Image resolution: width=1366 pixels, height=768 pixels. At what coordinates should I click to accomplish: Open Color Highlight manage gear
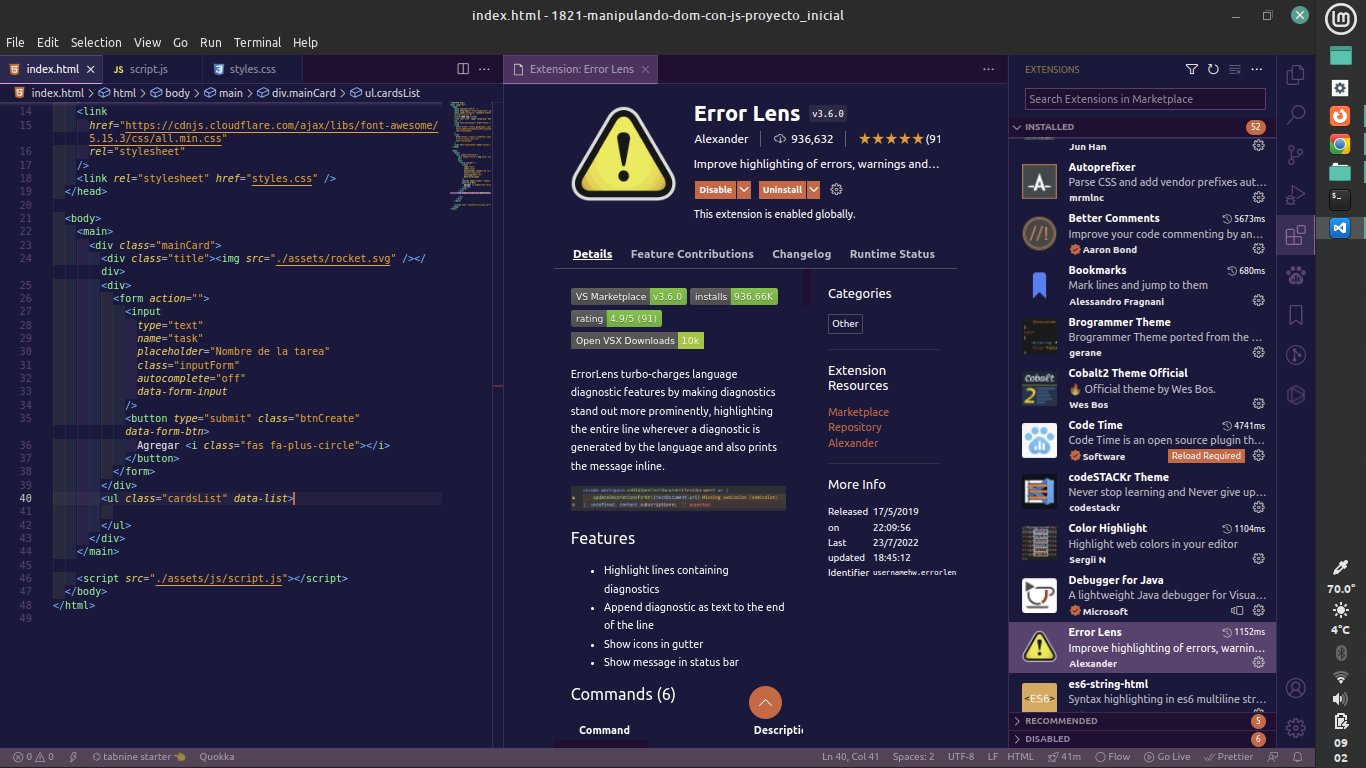(1258, 559)
